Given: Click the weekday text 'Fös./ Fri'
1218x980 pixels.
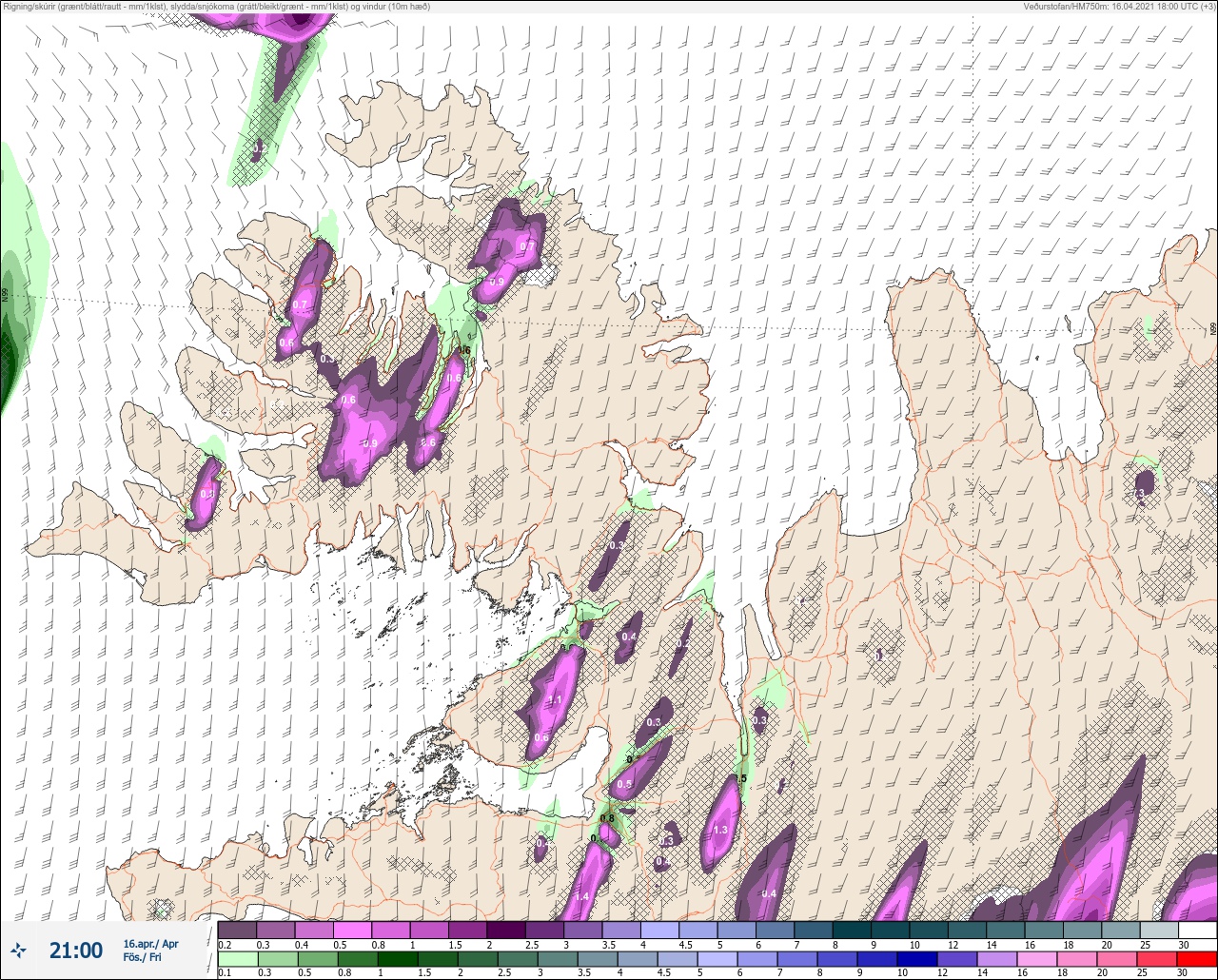Looking at the screenshot, I should [x=142, y=957].
